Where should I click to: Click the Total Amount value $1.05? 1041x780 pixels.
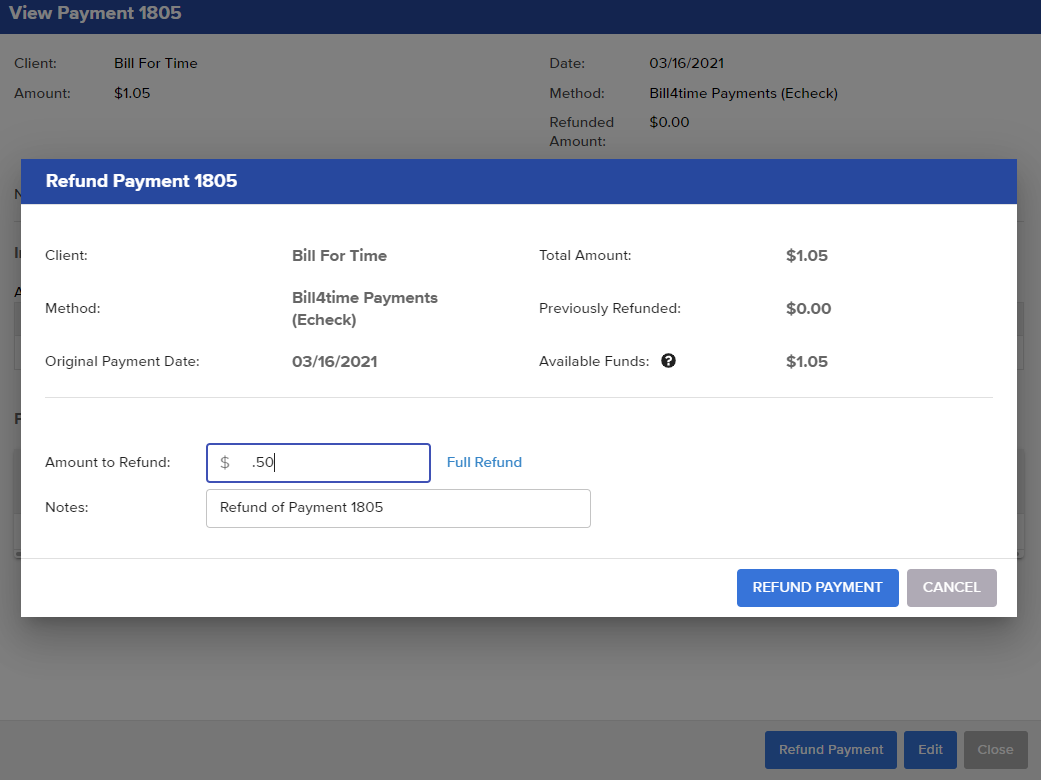point(807,256)
